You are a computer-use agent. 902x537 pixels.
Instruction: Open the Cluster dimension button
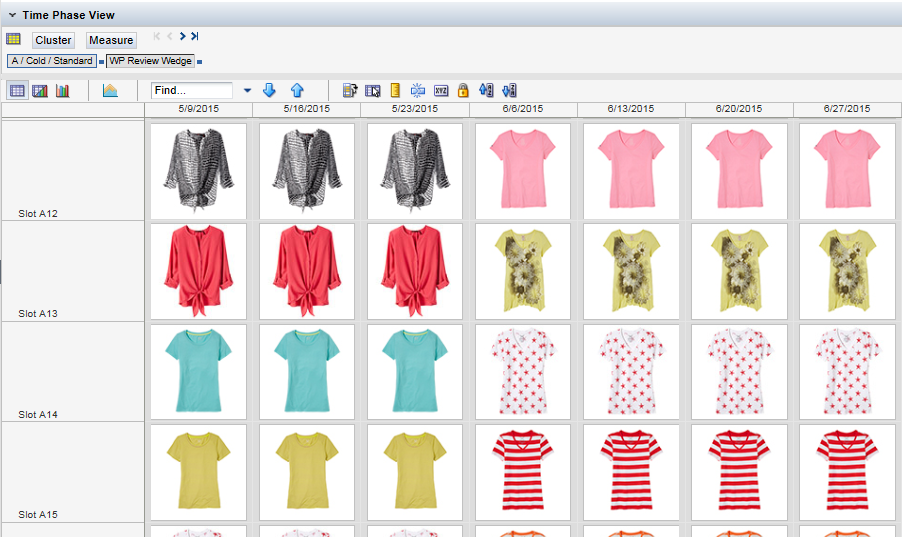point(53,40)
